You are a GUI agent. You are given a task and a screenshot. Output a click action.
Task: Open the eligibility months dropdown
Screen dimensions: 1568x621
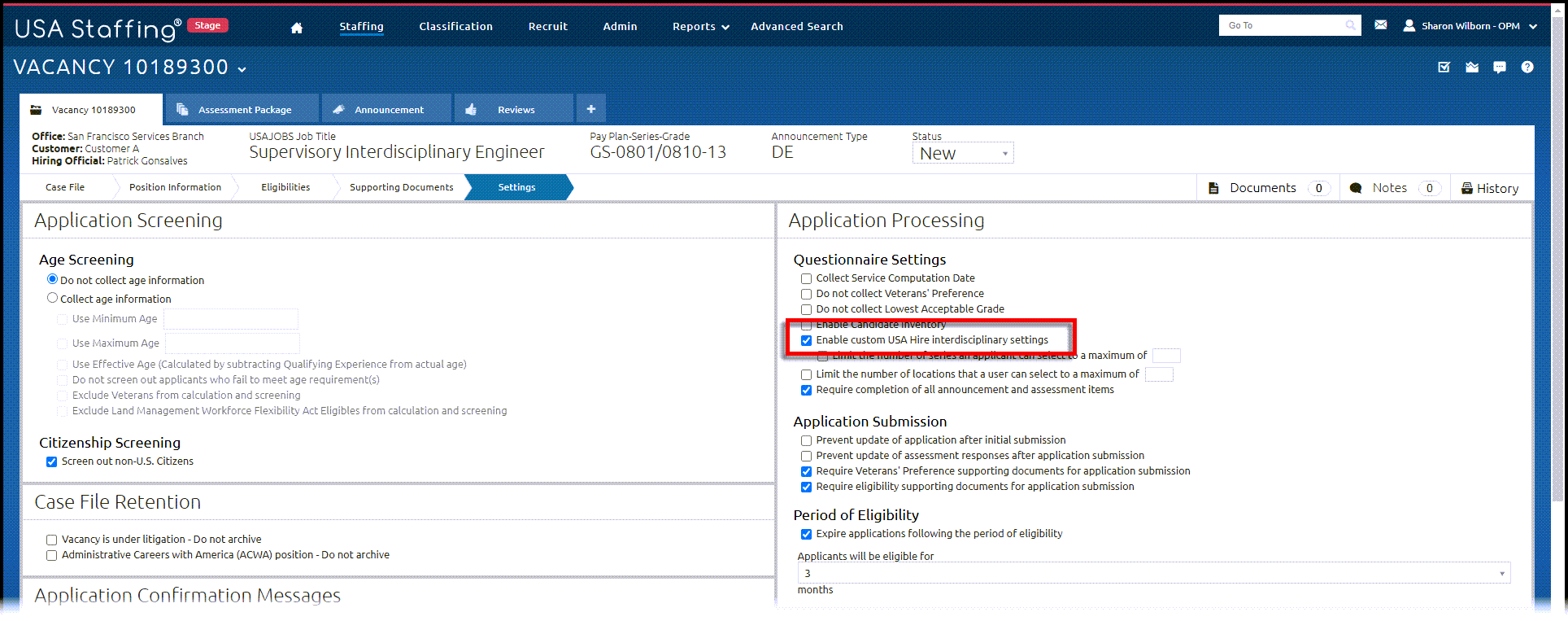pyautogui.click(x=1153, y=573)
